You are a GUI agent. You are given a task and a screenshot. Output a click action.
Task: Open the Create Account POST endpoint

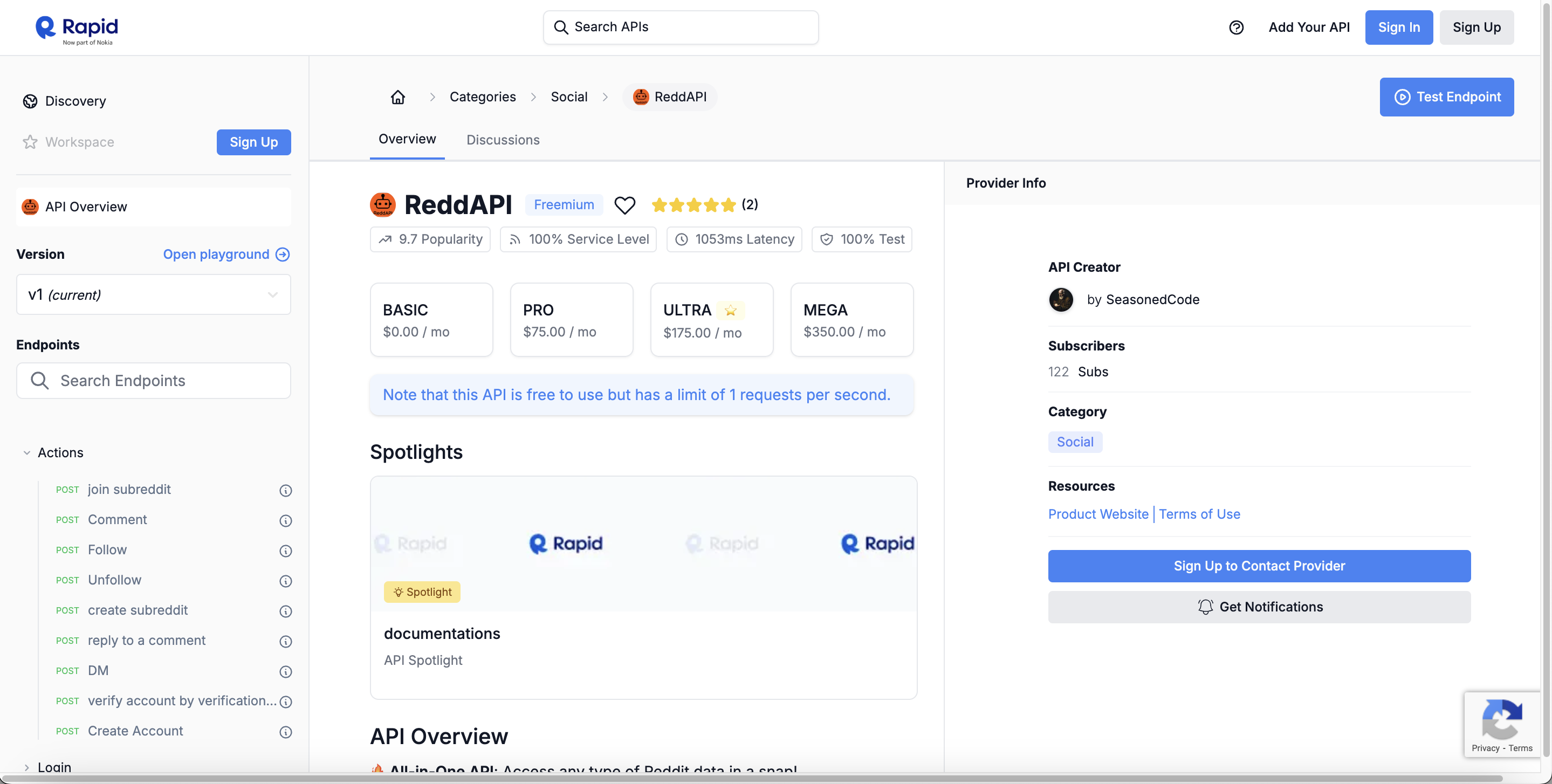point(135,731)
